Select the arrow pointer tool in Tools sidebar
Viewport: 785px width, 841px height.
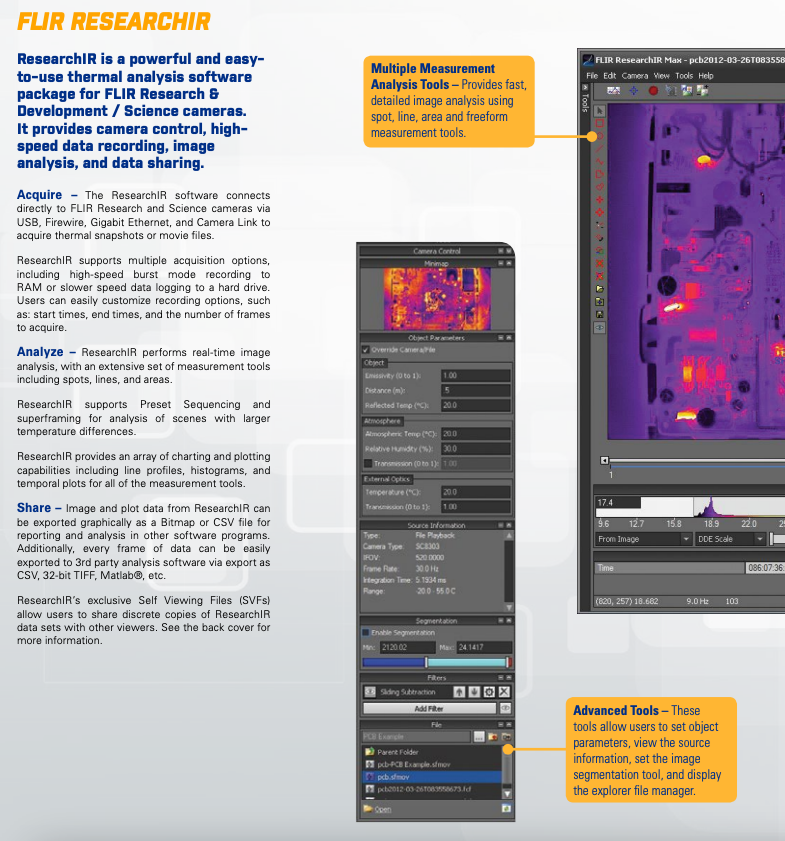coord(599,111)
